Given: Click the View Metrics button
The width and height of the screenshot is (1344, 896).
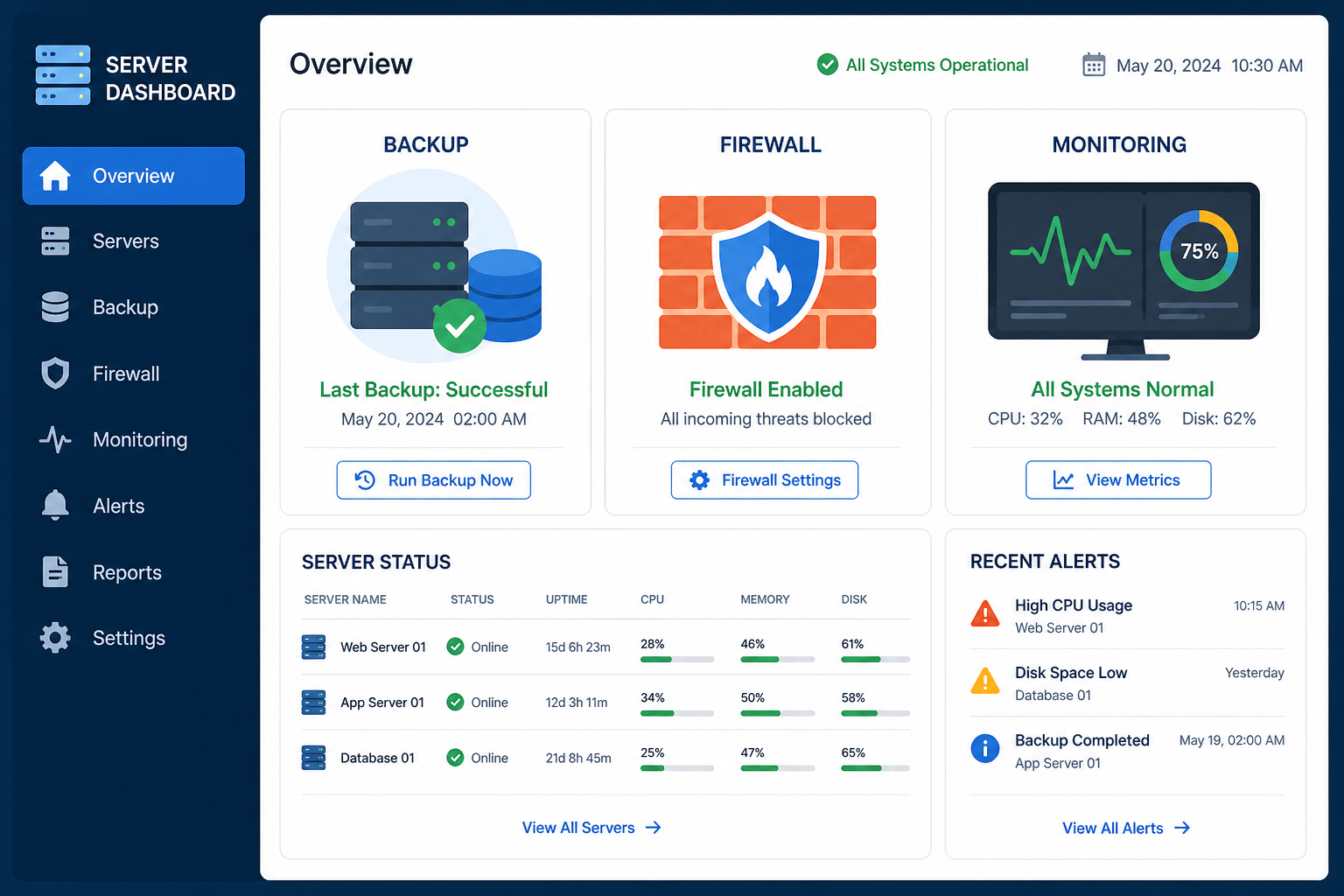Looking at the screenshot, I should click(1118, 480).
